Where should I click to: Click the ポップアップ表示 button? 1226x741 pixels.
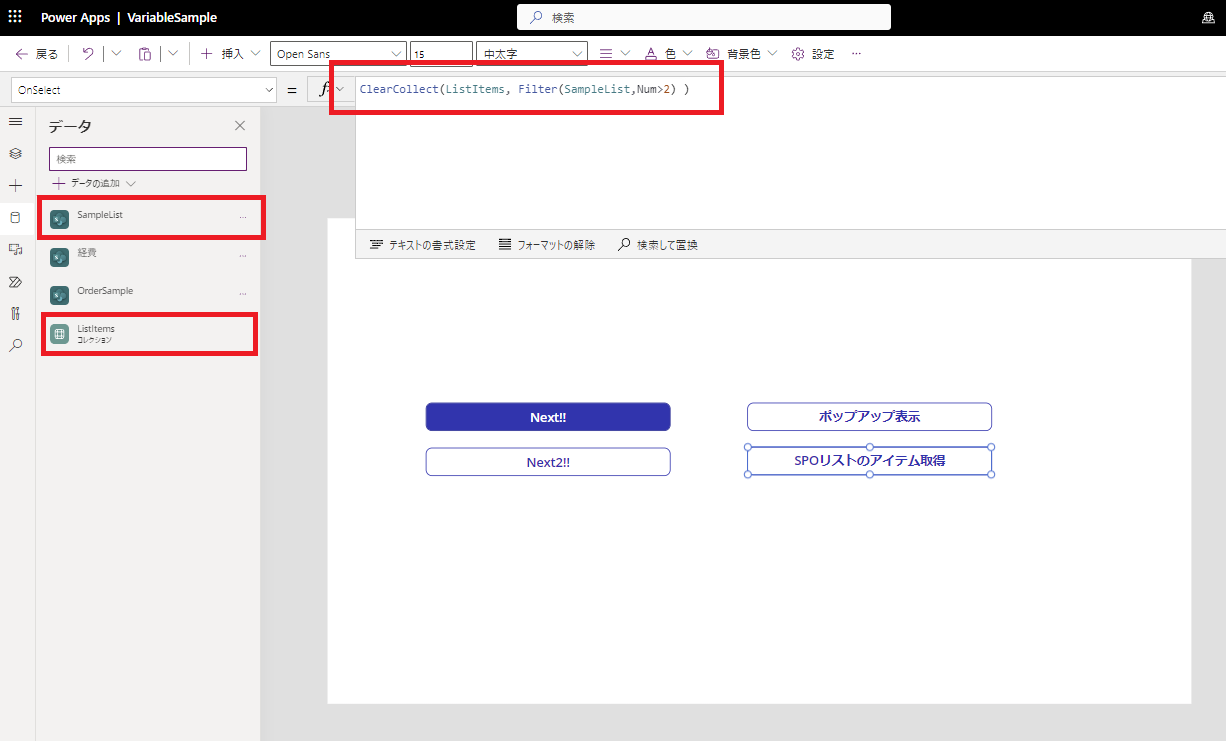click(x=869, y=417)
